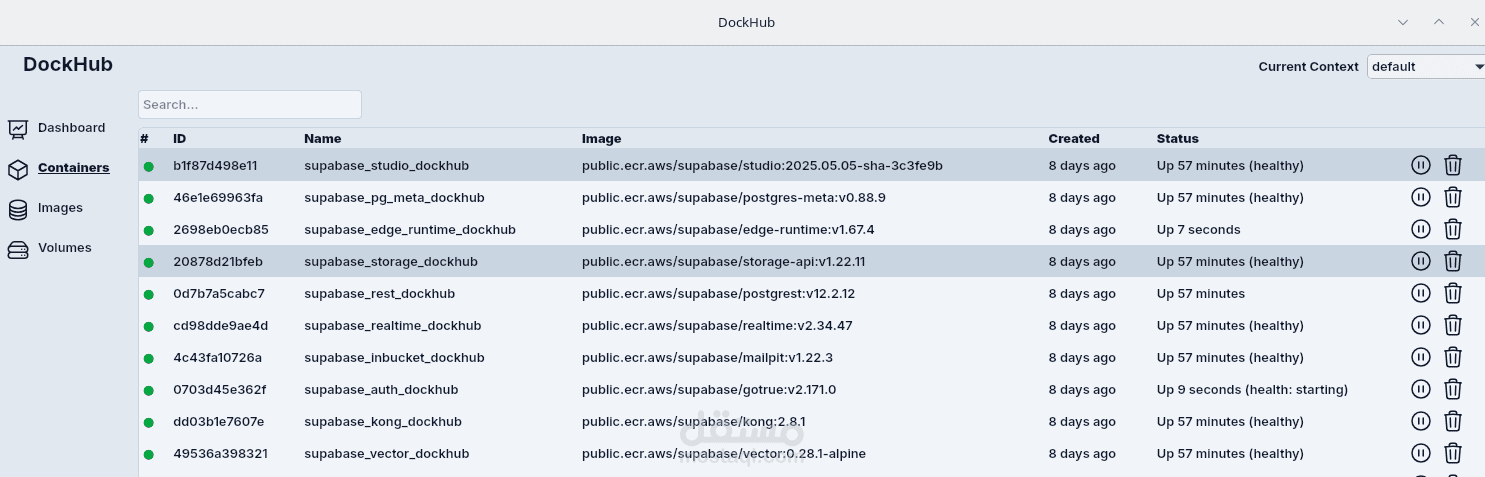Delete the supabase_rest_dockhub container
The image size is (1485, 477).
tap(1453, 293)
